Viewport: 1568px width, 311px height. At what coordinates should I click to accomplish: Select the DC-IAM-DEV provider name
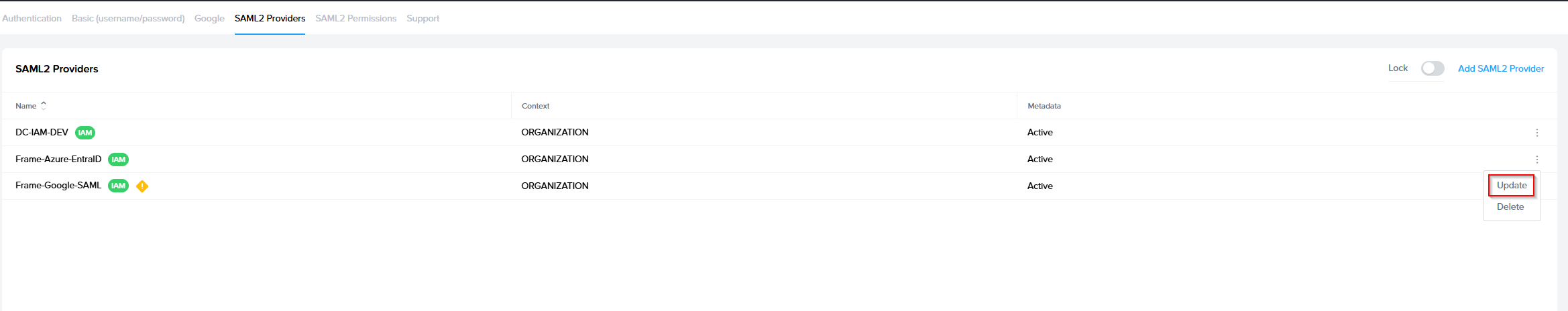pyautogui.click(x=42, y=133)
